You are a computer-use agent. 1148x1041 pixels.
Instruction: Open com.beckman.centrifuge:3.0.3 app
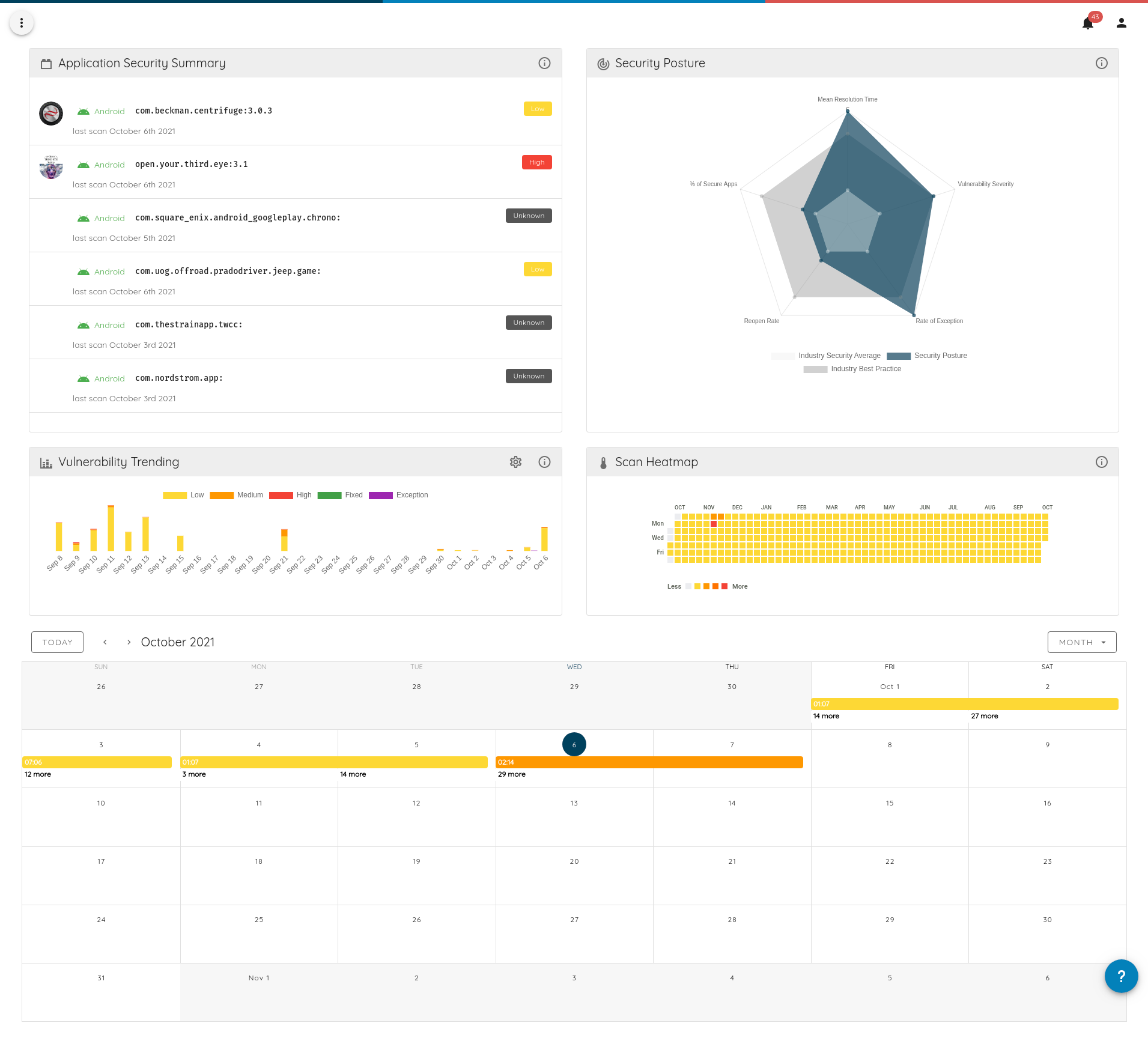click(x=204, y=111)
